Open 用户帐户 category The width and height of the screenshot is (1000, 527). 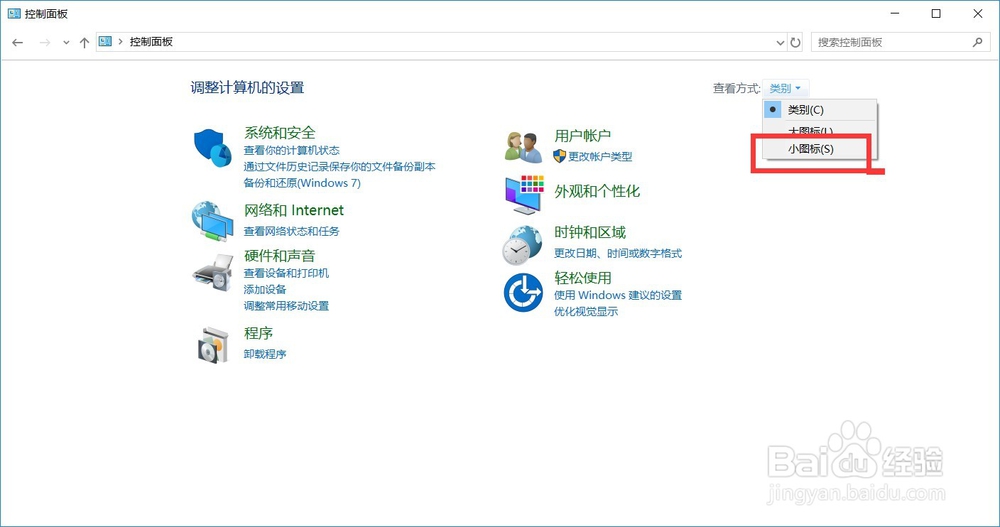click(582, 135)
